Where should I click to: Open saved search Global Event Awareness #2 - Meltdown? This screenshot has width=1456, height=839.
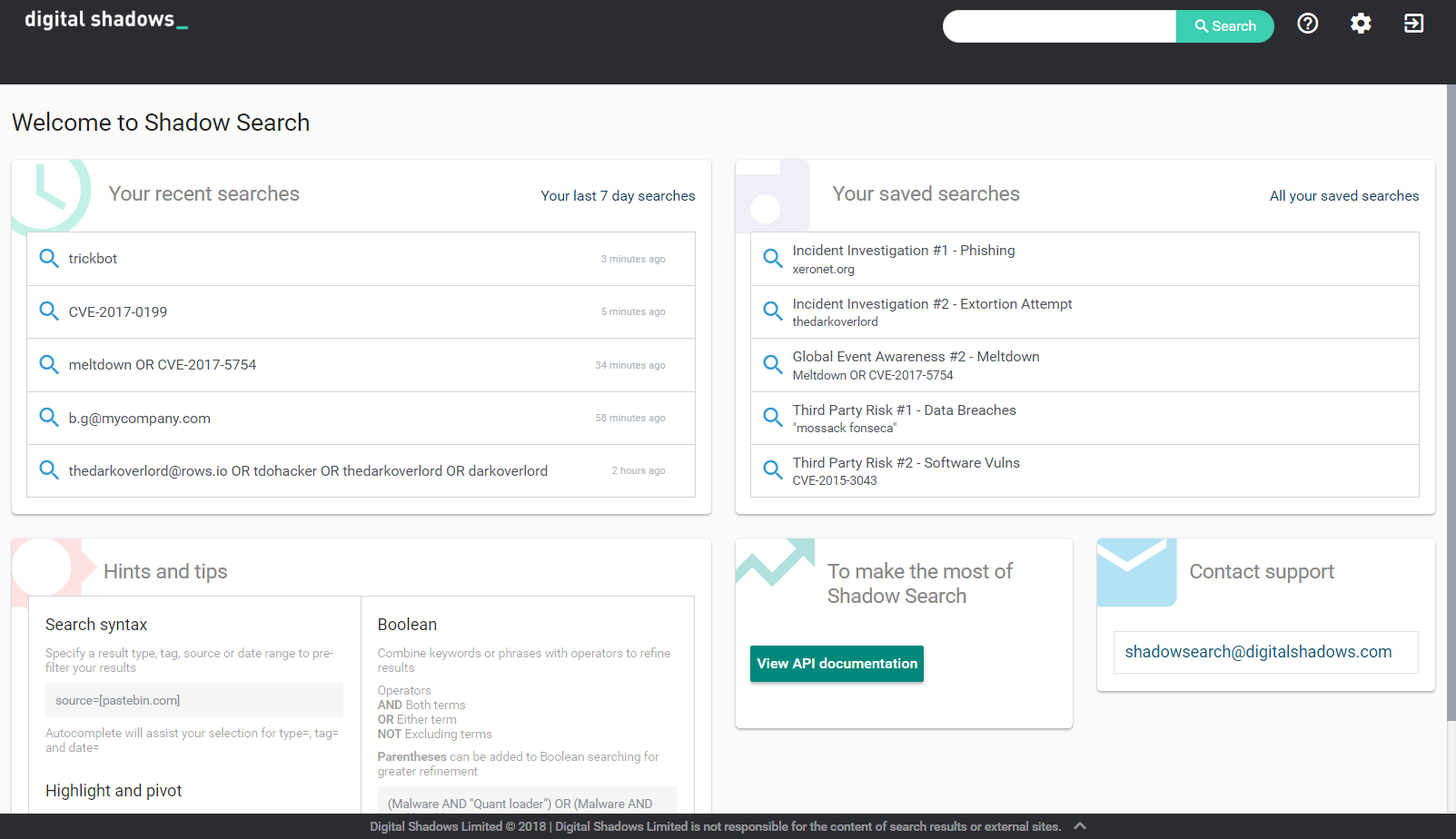click(x=1085, y=365)
